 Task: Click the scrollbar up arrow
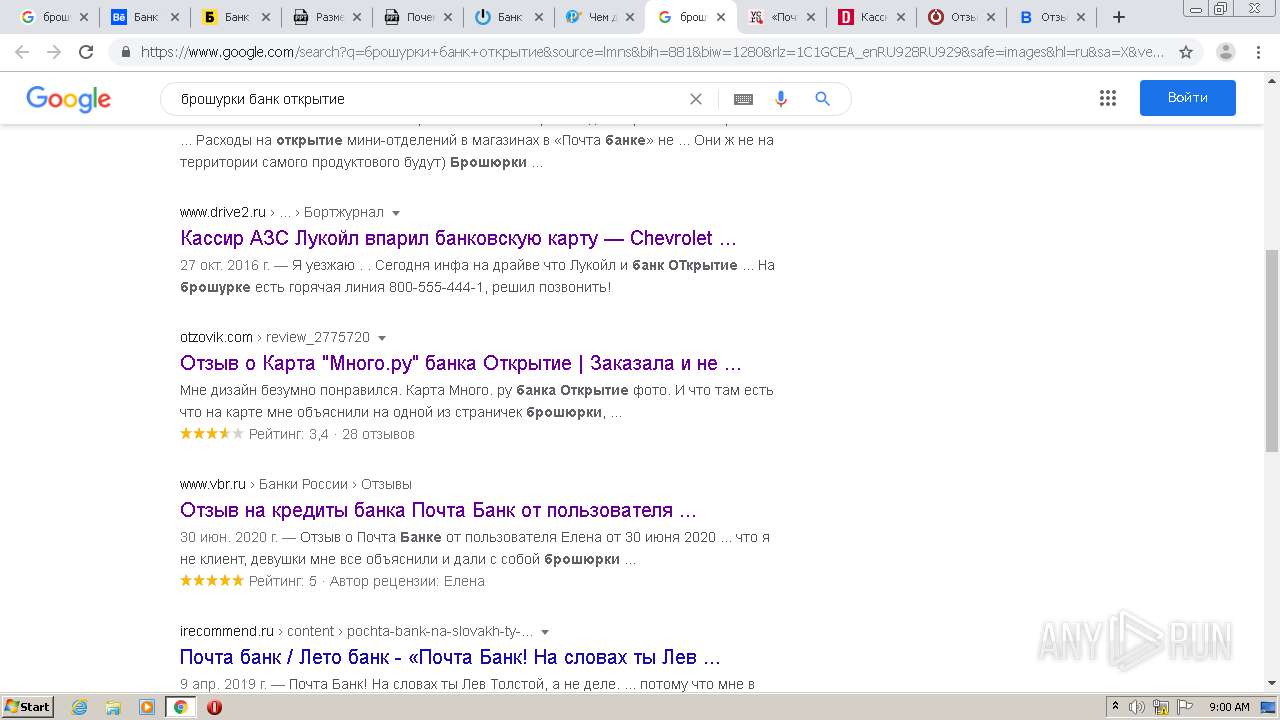[1271, 79]
